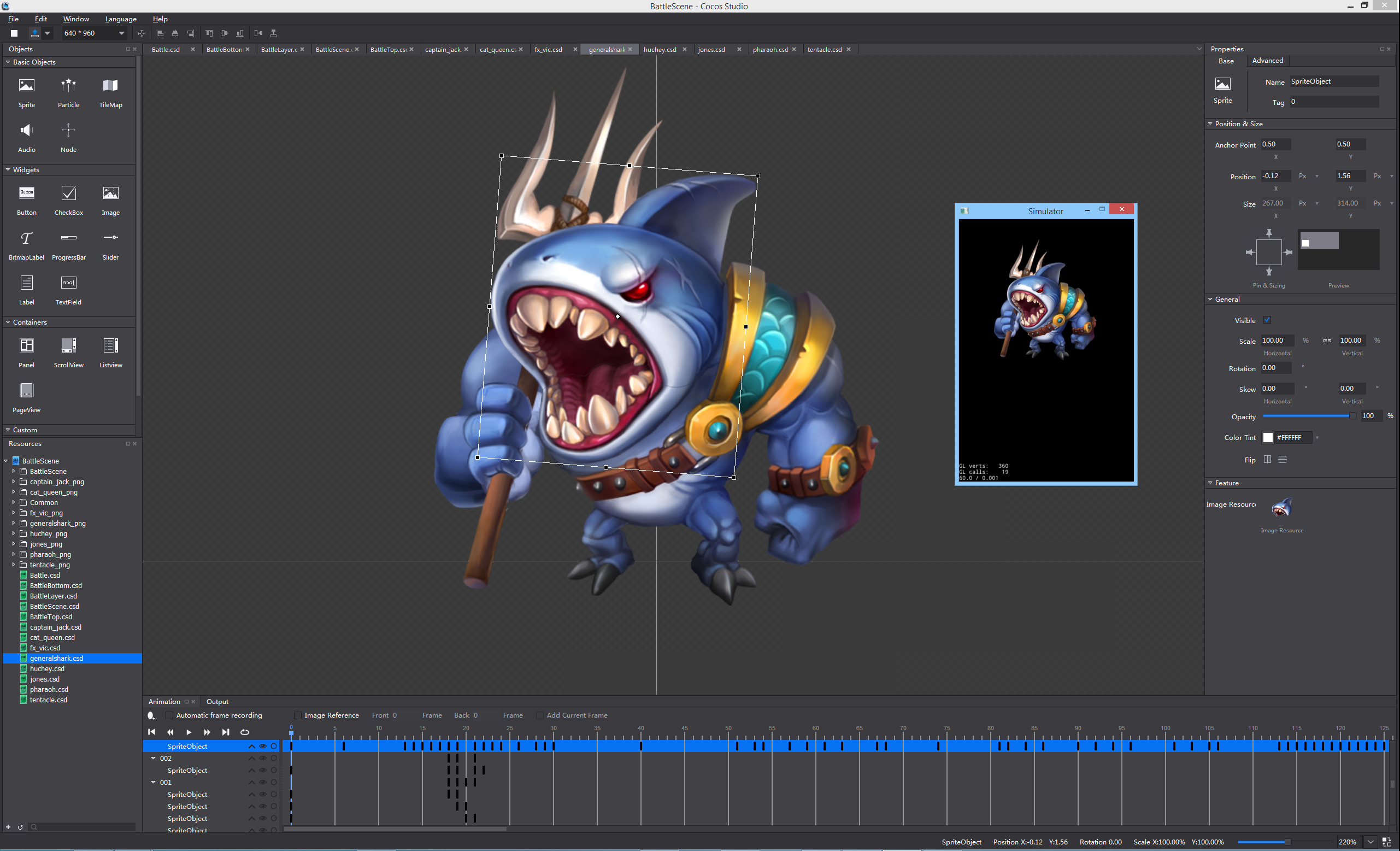Enable Automatic frame recording checkbox
Viewport: 1400px width, 851px height.
pos(169,715)
